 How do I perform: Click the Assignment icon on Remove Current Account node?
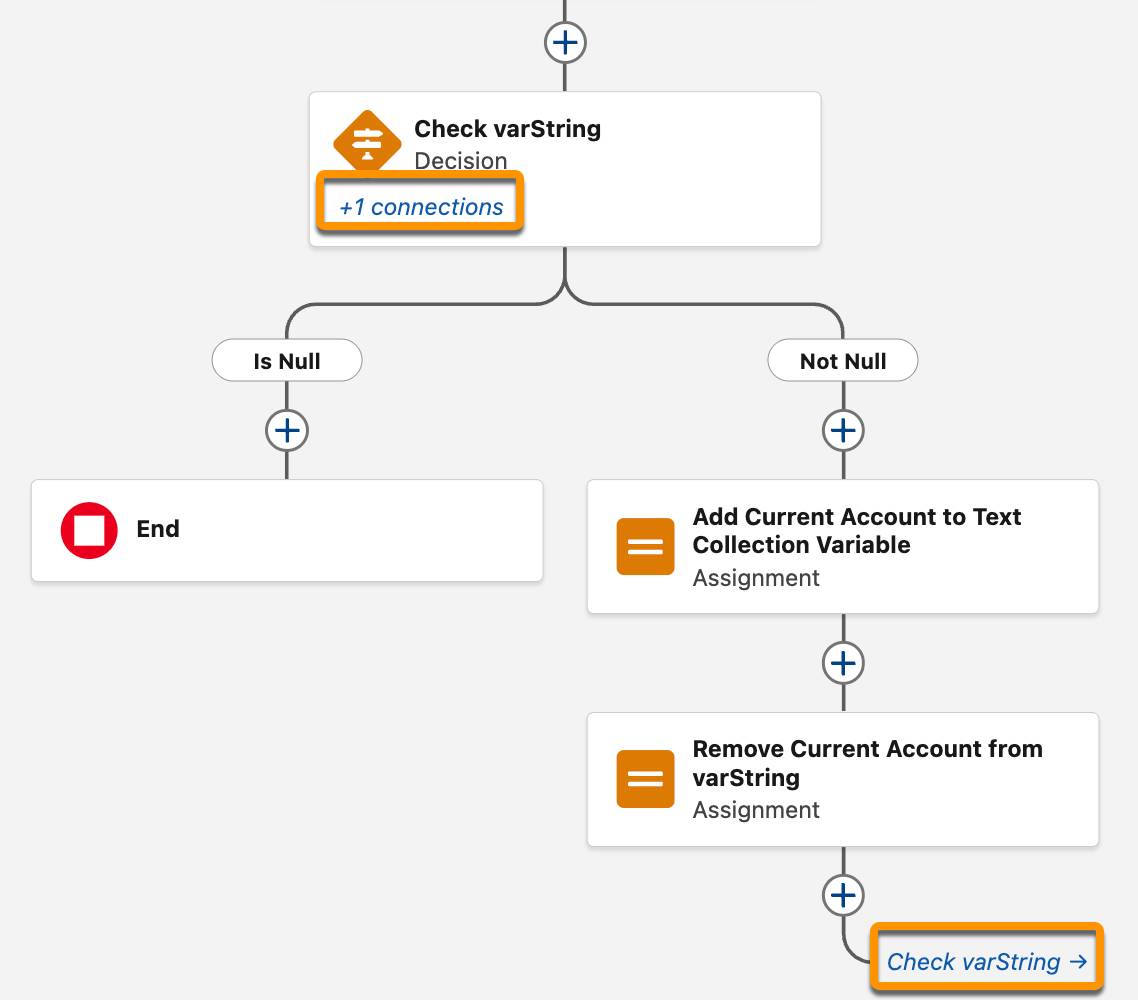pos(645,779)
